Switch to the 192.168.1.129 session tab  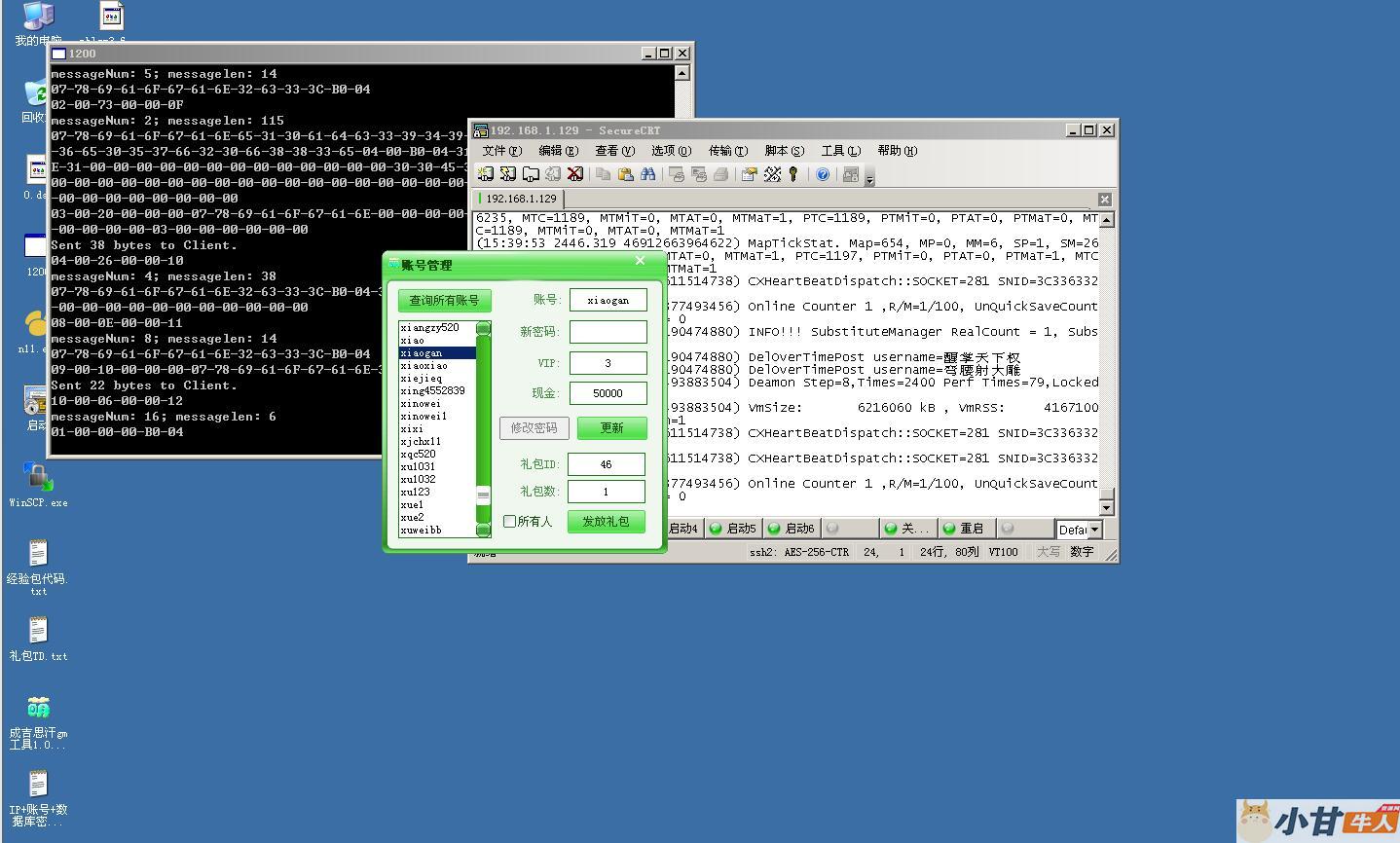[521, 199]
